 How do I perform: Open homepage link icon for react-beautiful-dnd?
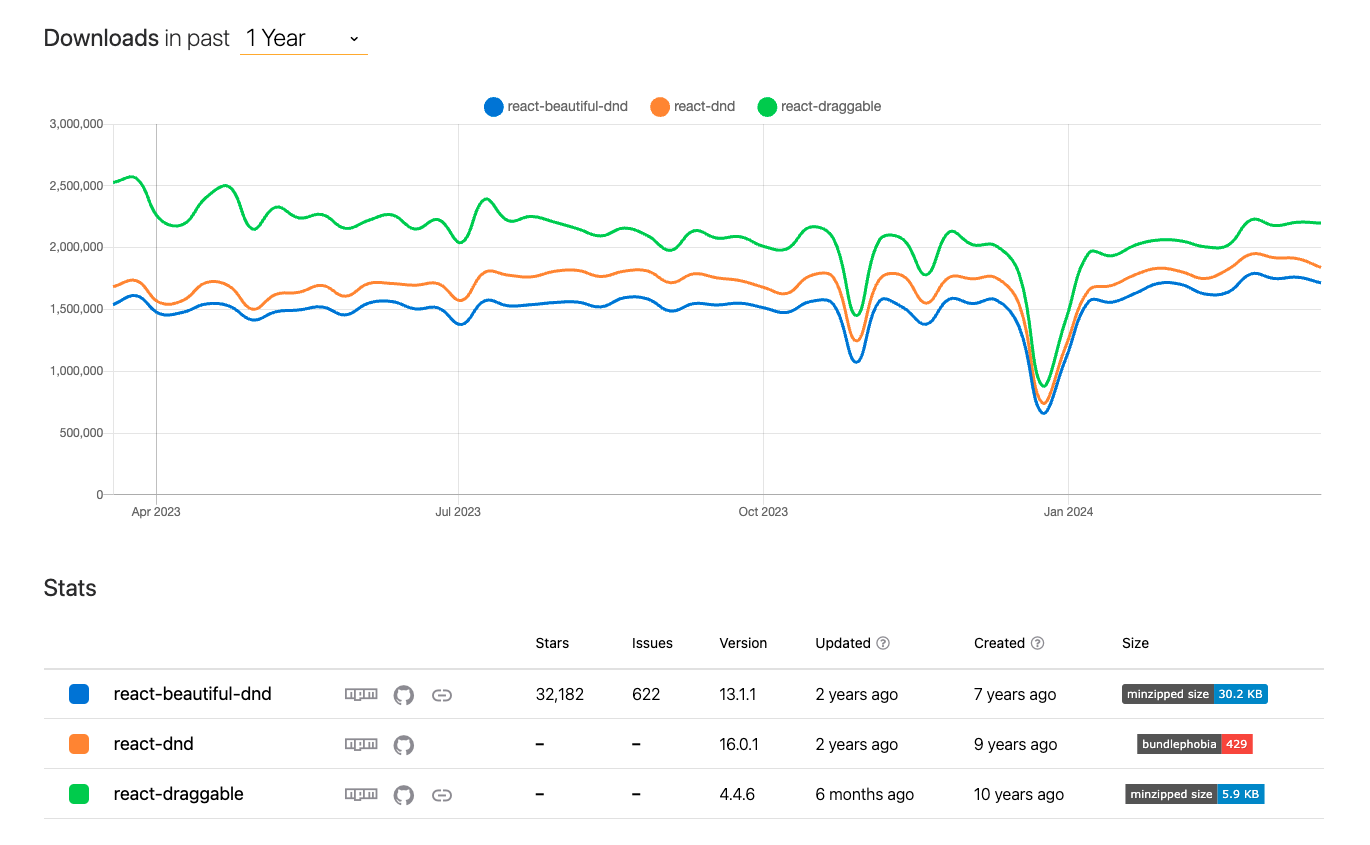pos(442,695)
